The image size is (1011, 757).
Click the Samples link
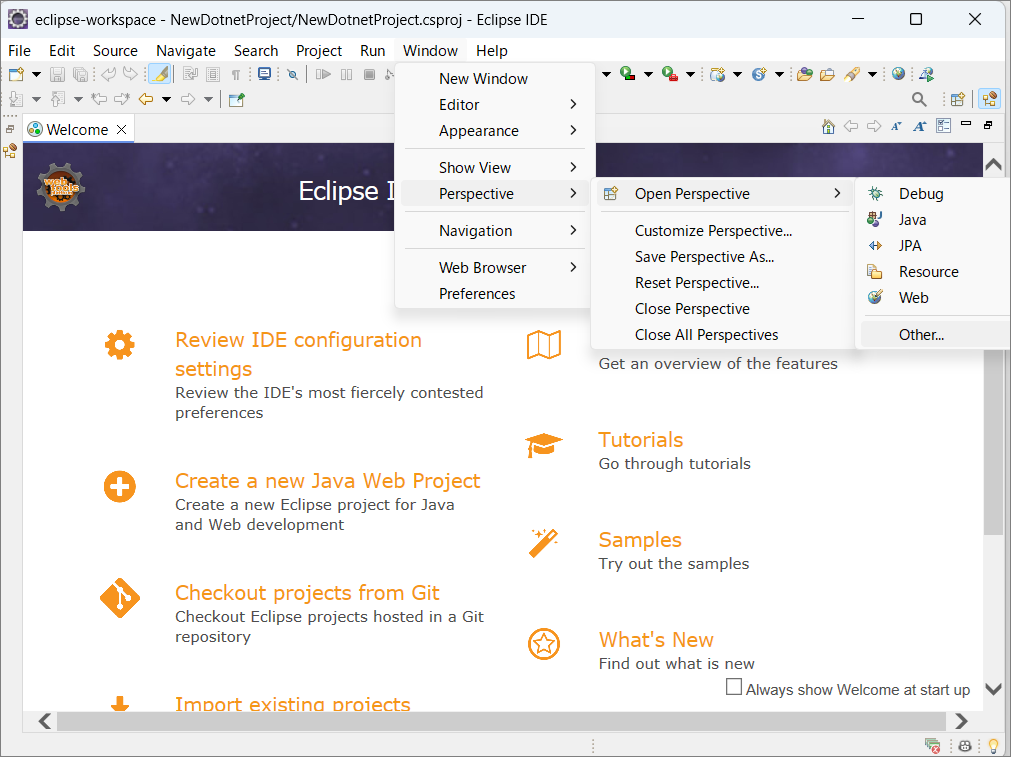point(640,540)
